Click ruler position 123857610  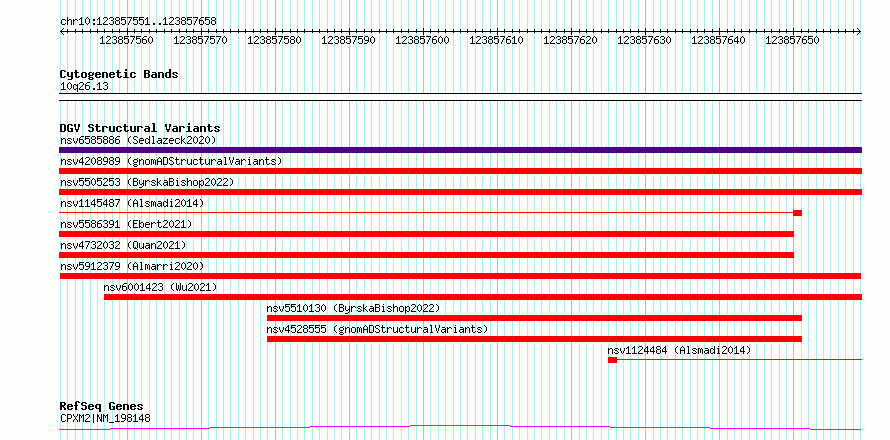click(497, 40)
